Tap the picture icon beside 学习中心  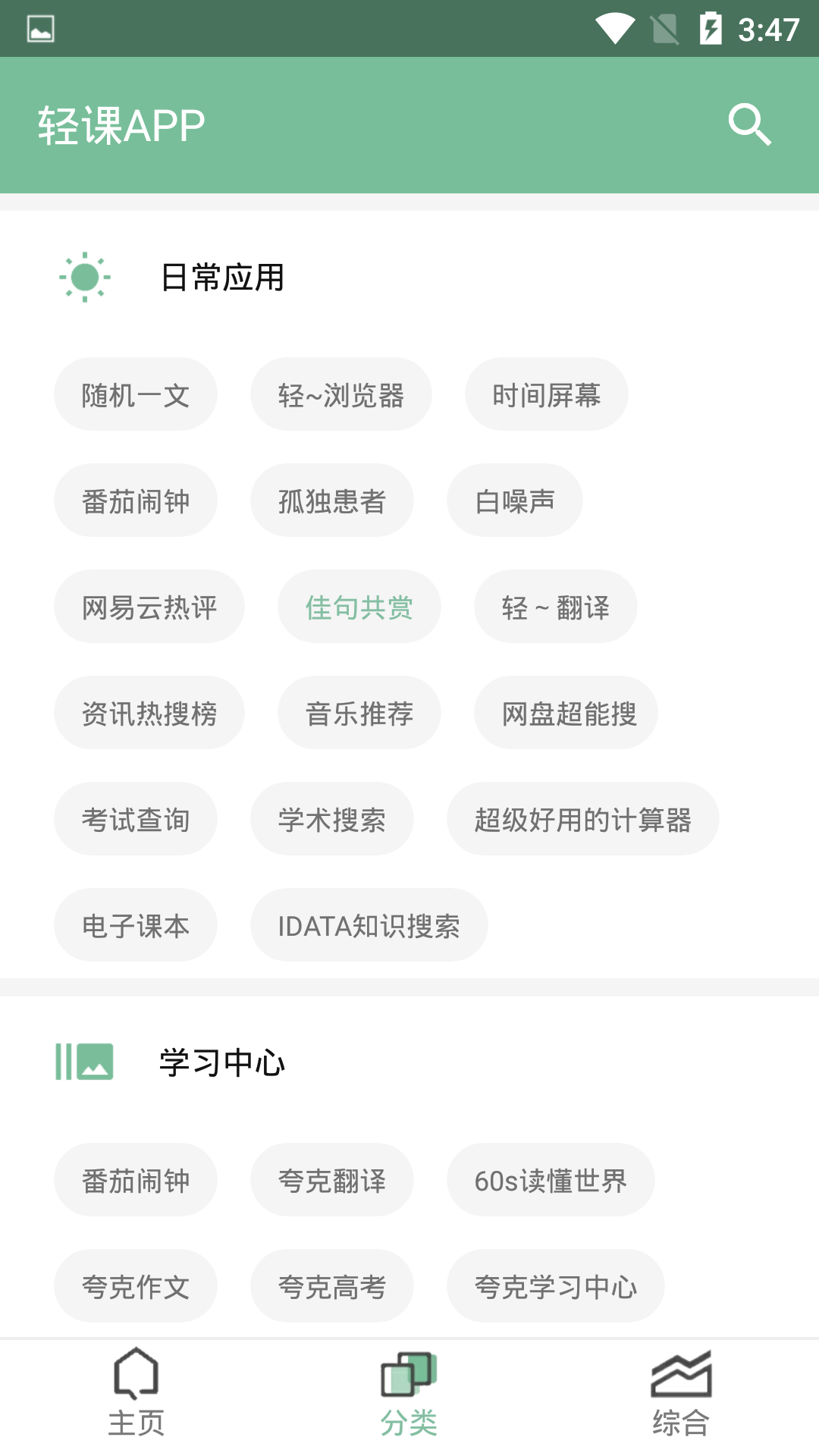click(x=85, y=1062)
